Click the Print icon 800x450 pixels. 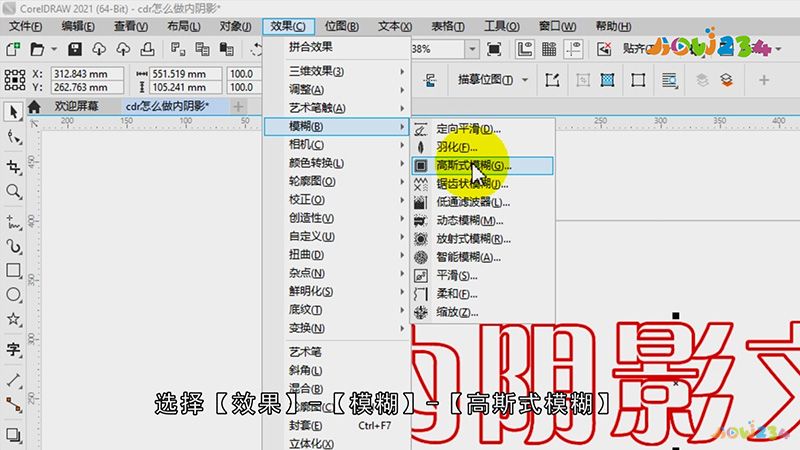[x=147, y=49]
